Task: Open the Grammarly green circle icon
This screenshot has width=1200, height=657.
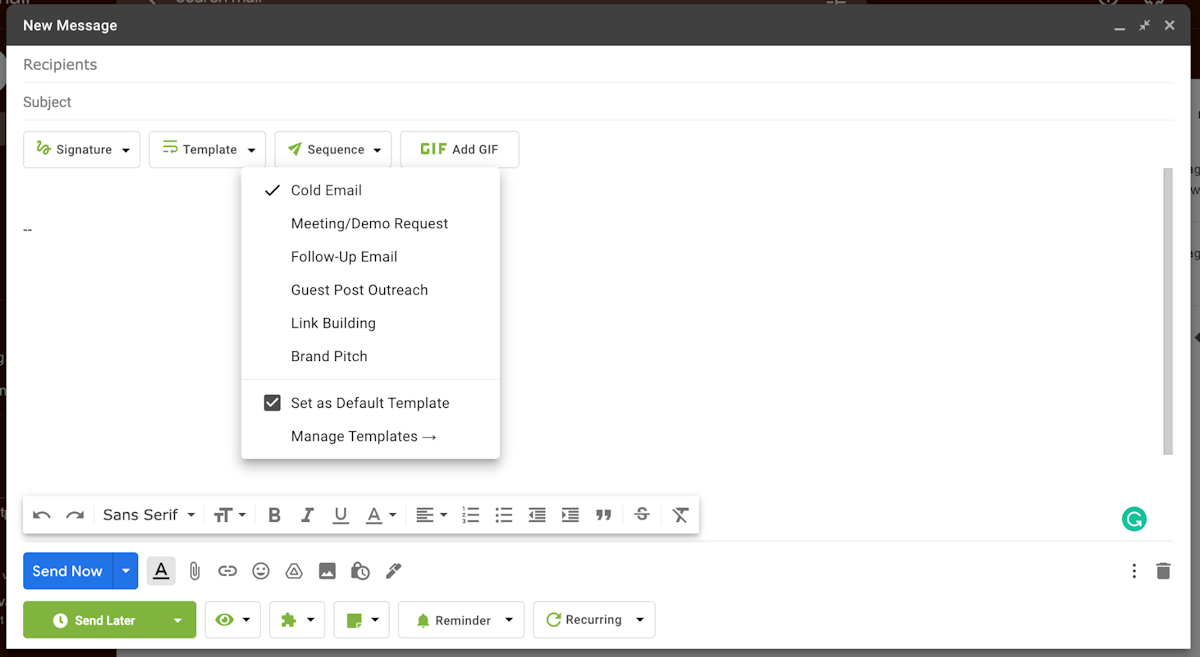Action: click(x=1134, y=519)
